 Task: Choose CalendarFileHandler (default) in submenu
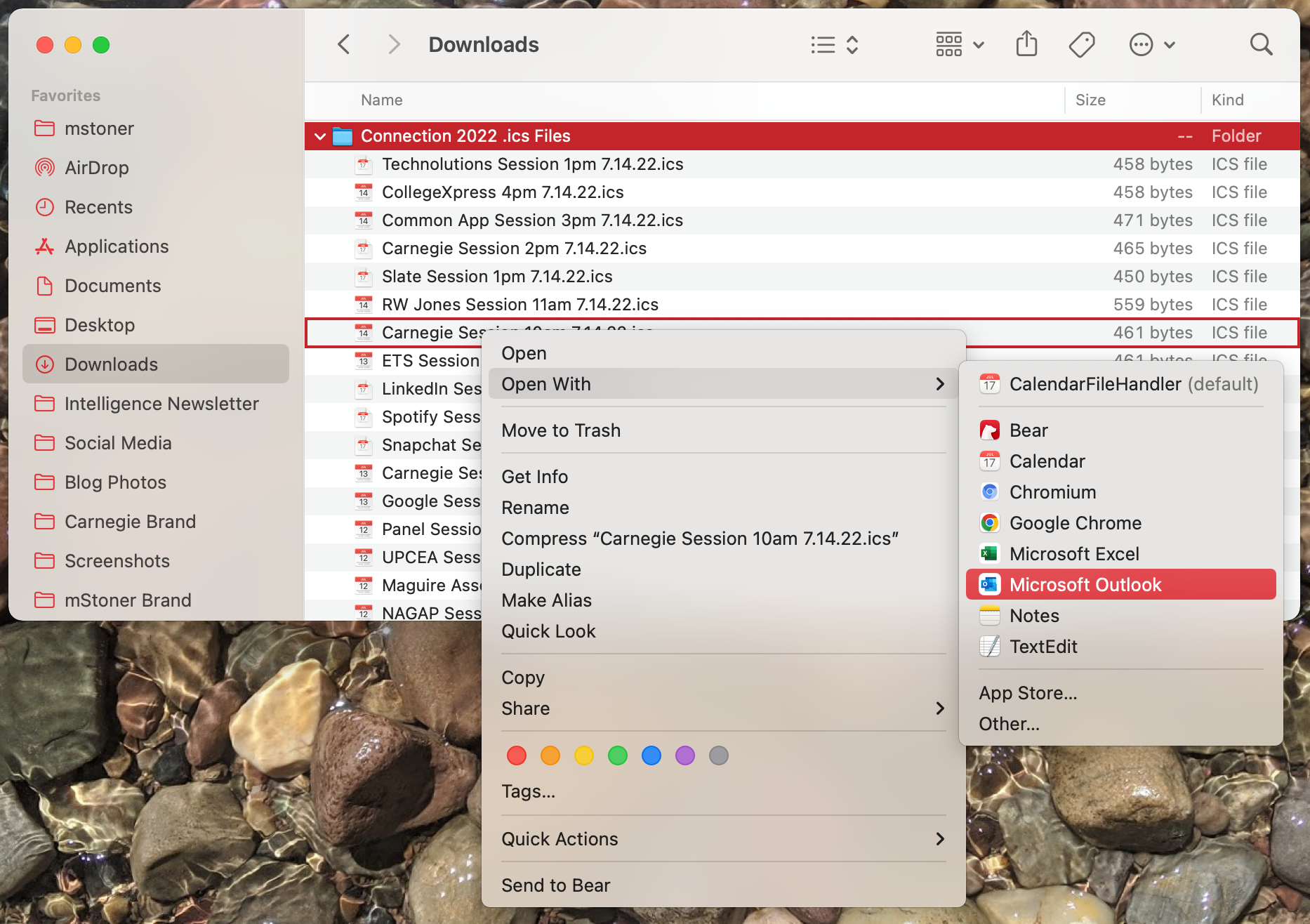(1120, 384)
